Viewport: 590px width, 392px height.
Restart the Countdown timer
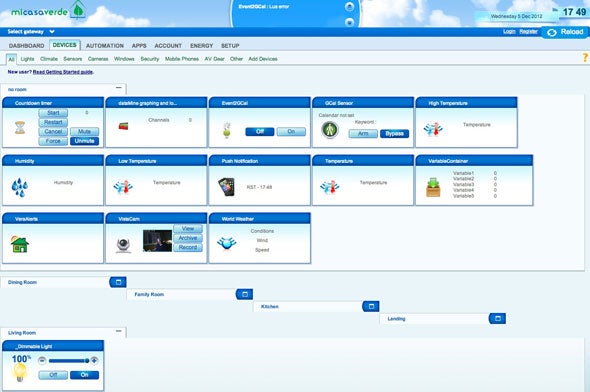tap(53, 122)
